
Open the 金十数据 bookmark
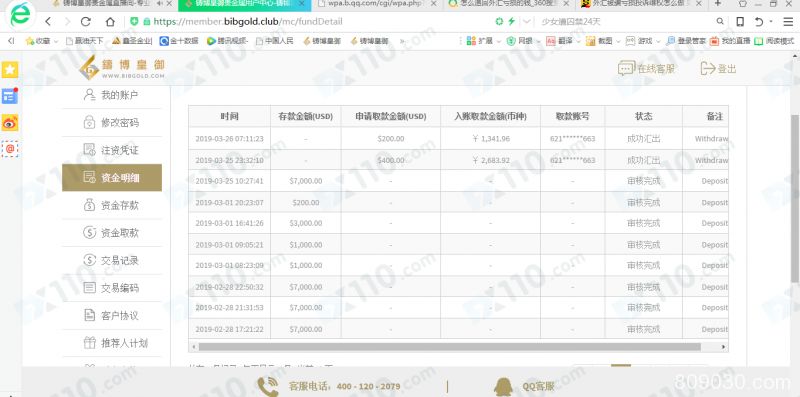pyautogui.click(x=179, y=41)
